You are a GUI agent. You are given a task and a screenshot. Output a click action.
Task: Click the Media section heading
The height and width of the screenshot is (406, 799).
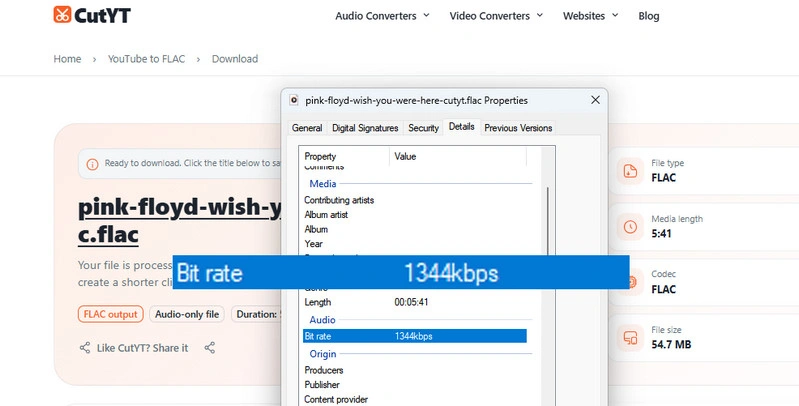tap(323, 183)
